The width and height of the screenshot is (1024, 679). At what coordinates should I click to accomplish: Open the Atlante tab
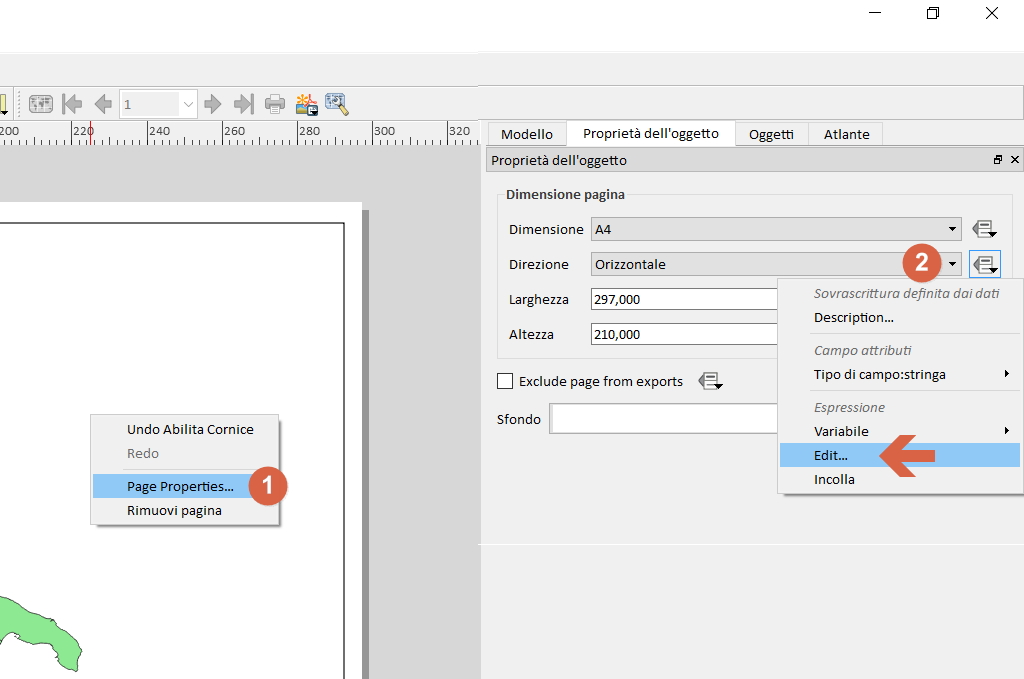coord(846,134)
